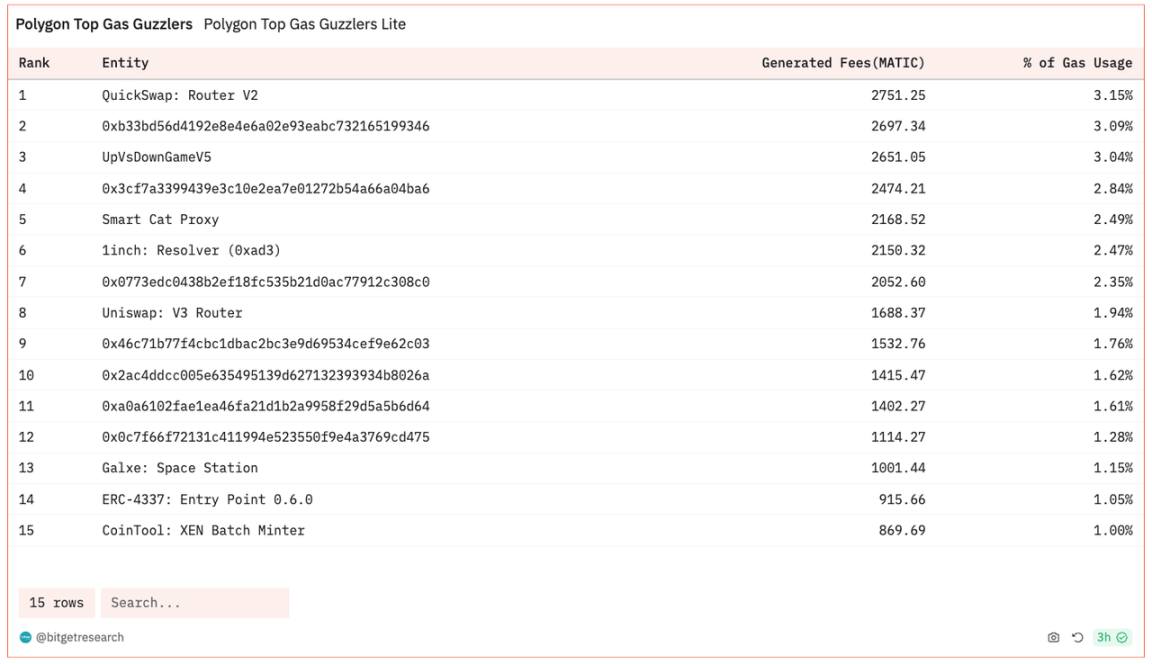1152x664 pixels.
Task: Click the 15 rows count button
Action: coord(56,603)
